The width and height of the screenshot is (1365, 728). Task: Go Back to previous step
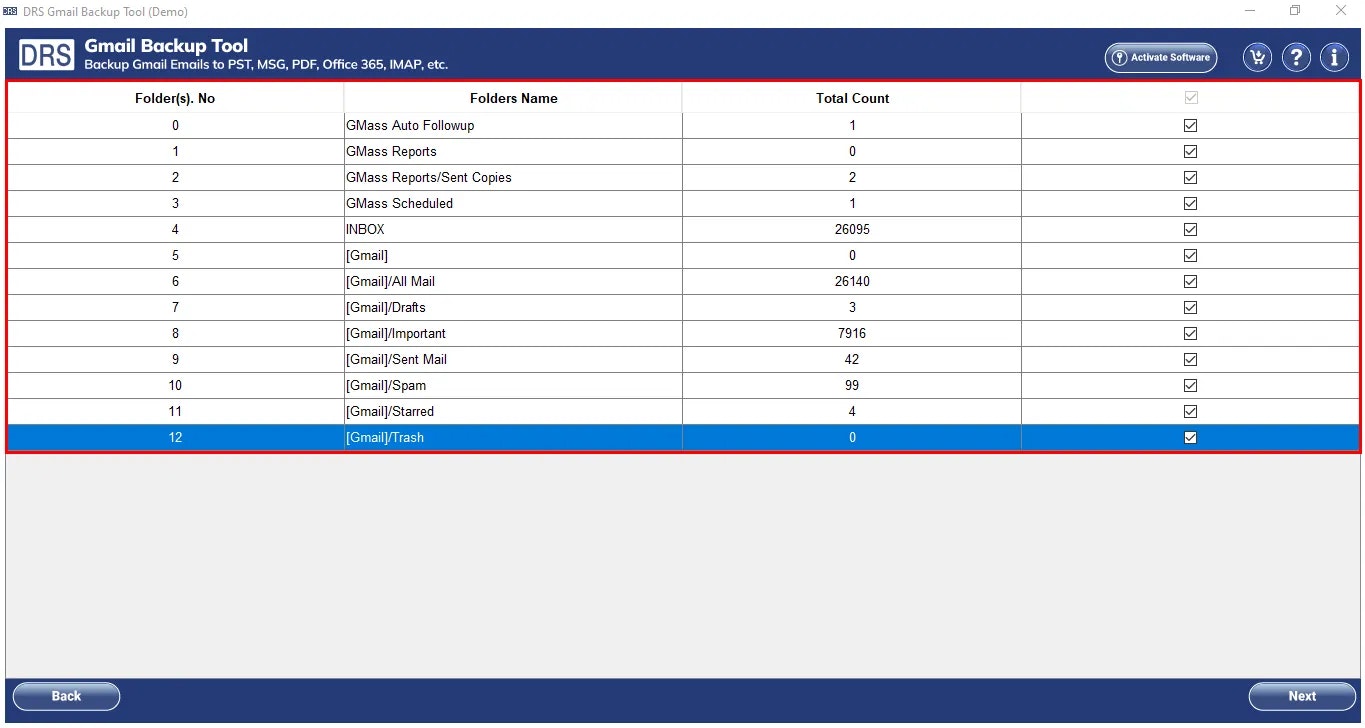pos(66,696)
